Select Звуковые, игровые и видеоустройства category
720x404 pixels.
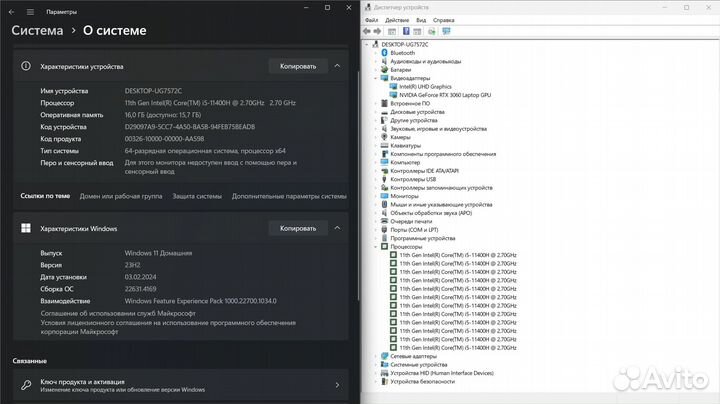pos(439,129)
